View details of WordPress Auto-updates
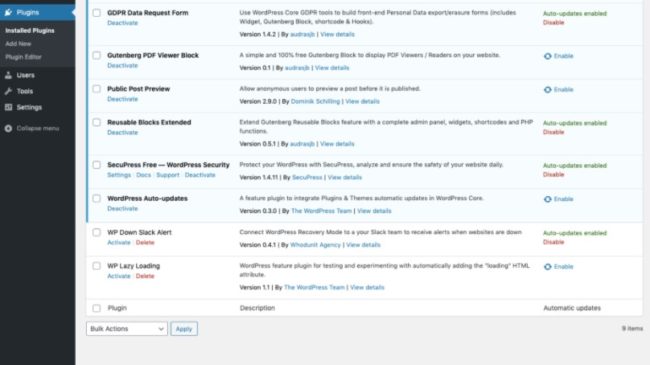This screenshot has width=650, height=365. coord(374,211)
